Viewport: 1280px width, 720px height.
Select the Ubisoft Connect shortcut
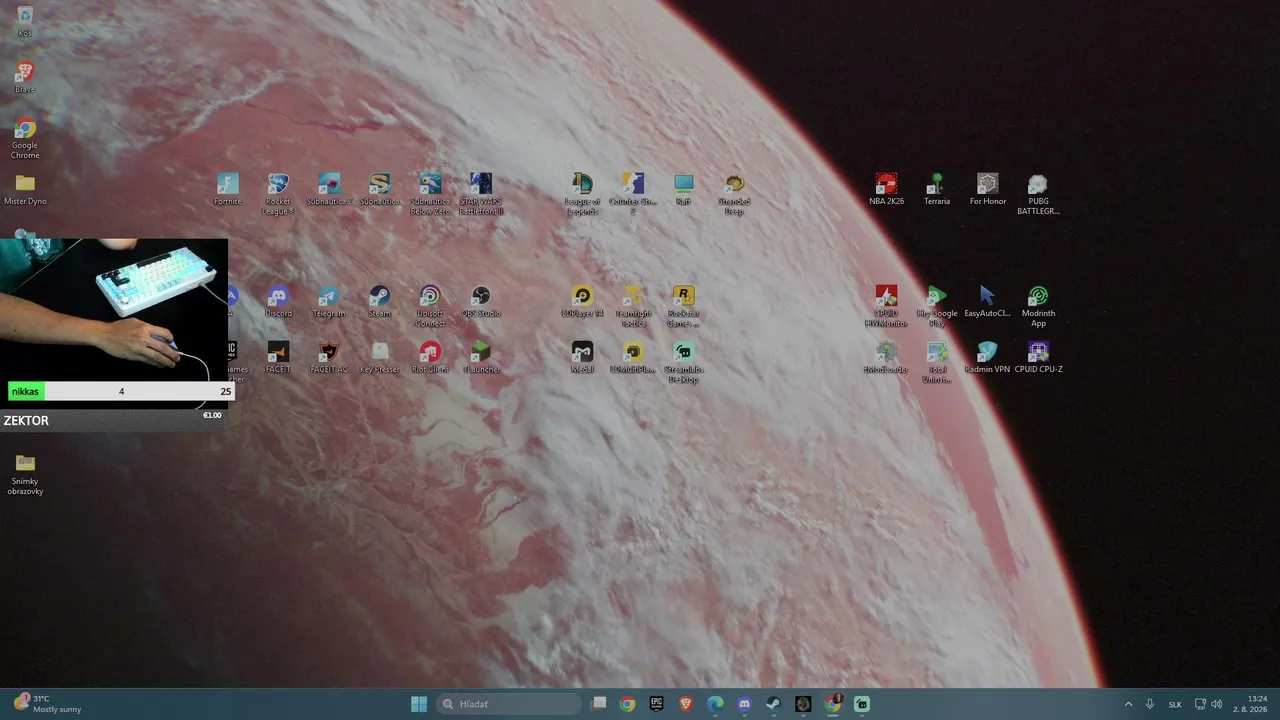[430, 306]
